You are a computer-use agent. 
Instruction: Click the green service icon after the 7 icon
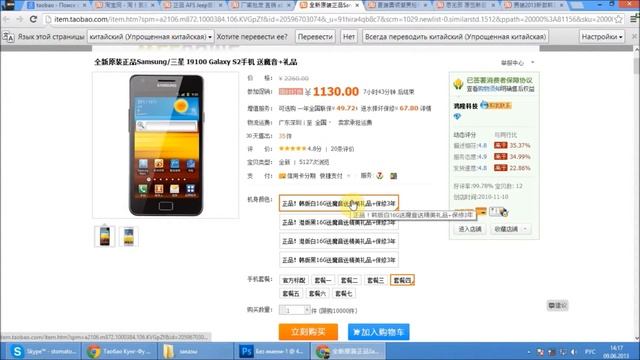coord(393,176)
